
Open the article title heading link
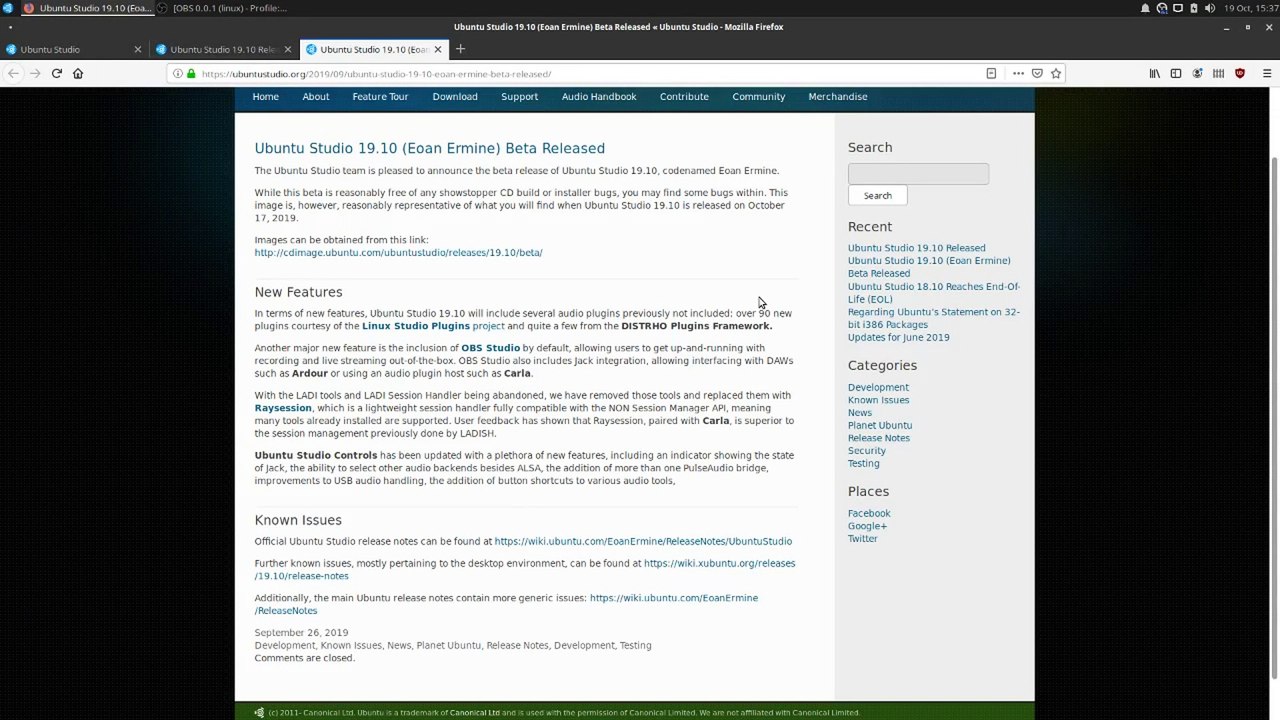[x=430, y=148]
